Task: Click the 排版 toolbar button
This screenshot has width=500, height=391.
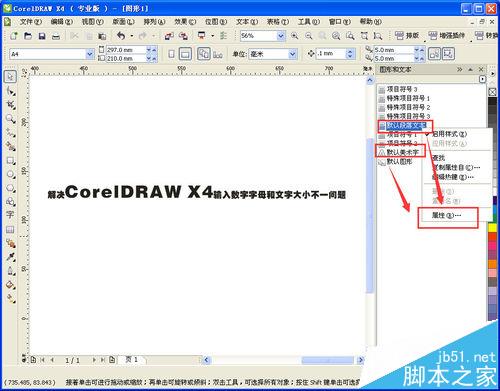Action: click(407, 35)
